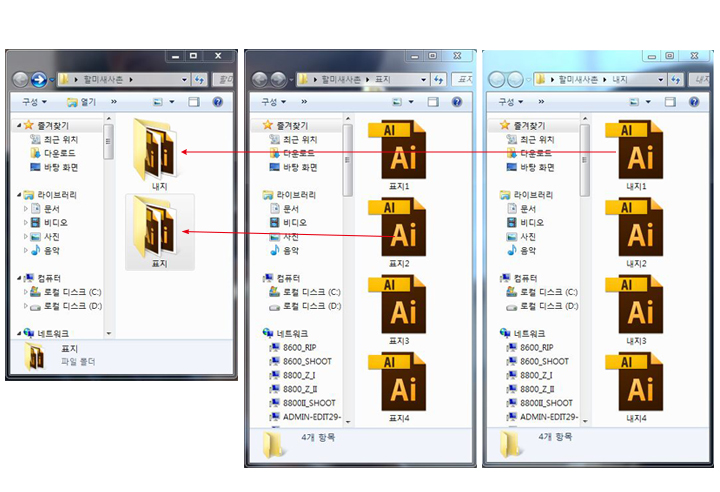Viewport: 720px width, 492px height.
Task: Collapse 즐겨찾기 in the 할미새사촌 window sidebar
Action: point(19,125)
